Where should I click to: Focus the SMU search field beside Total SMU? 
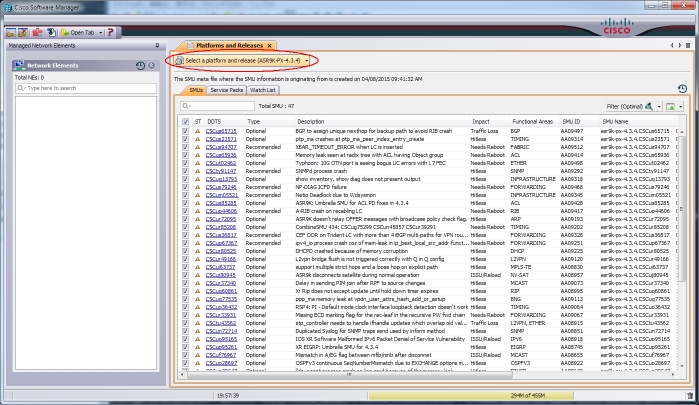pos(218,106)
